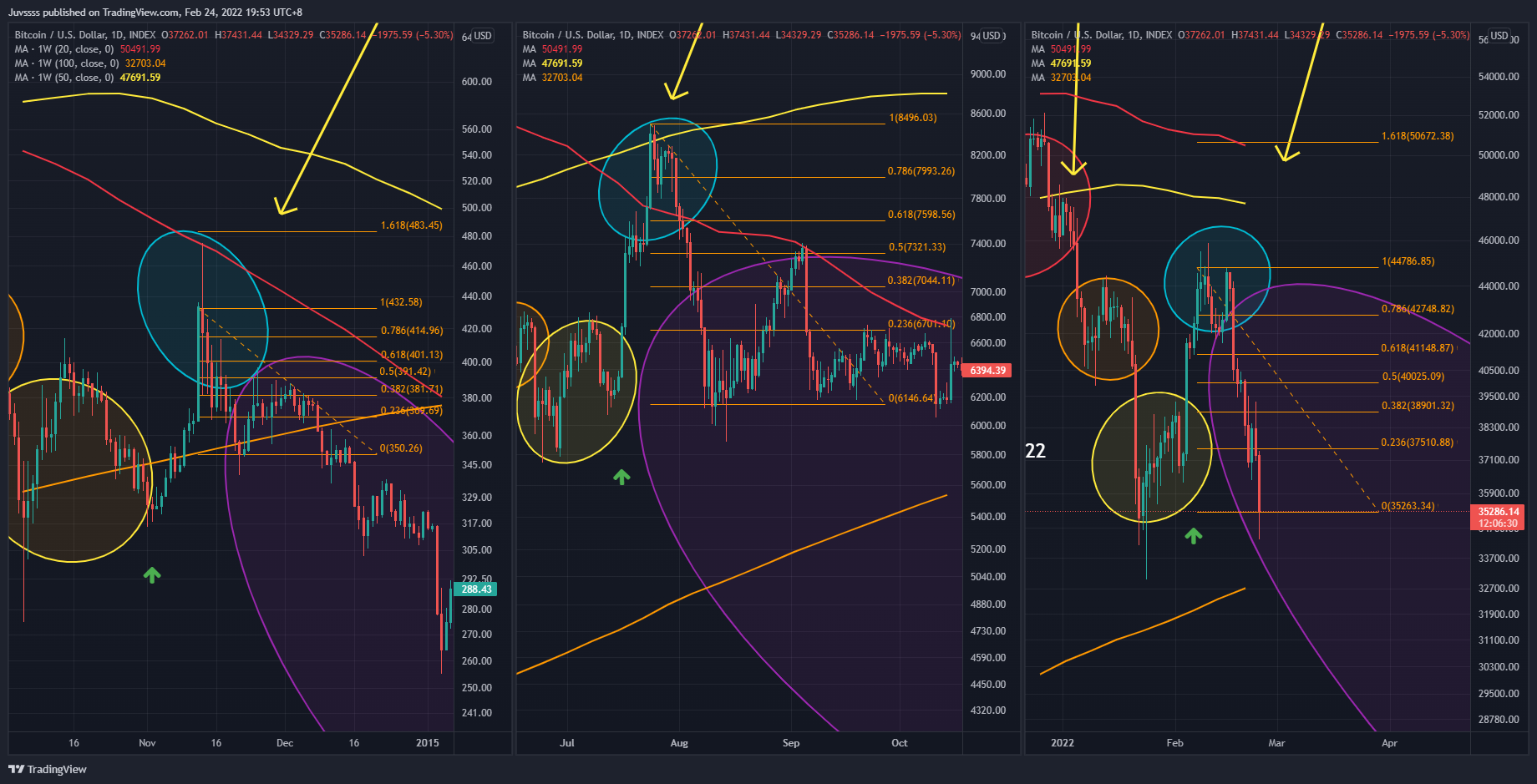1537x784 pixels.
Task: Click the green up arrow in the middle chart
Action: (x=621, y=477)
